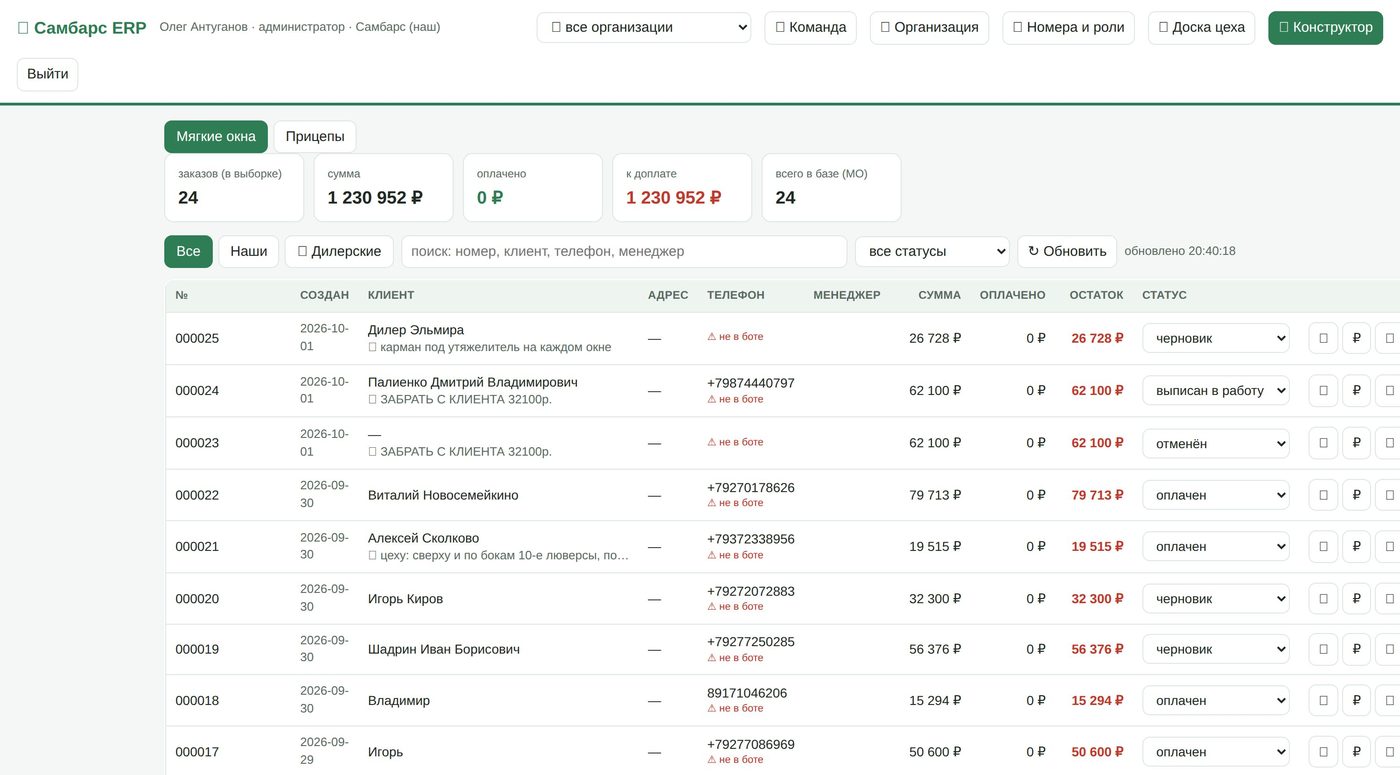This screenshot has width=1400, height=775.
Task: Open ₽ payment for order 000017
Action: [1356, 752]
